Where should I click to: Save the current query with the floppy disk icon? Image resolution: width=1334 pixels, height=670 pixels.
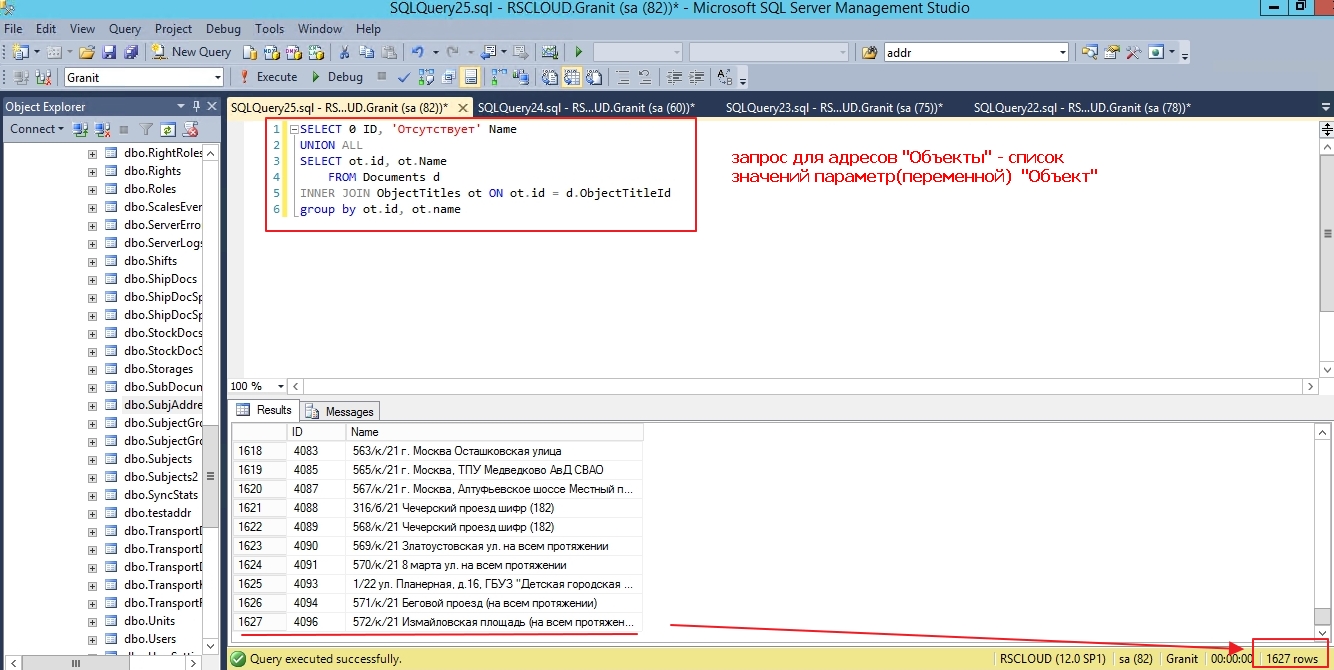[109, 52]
